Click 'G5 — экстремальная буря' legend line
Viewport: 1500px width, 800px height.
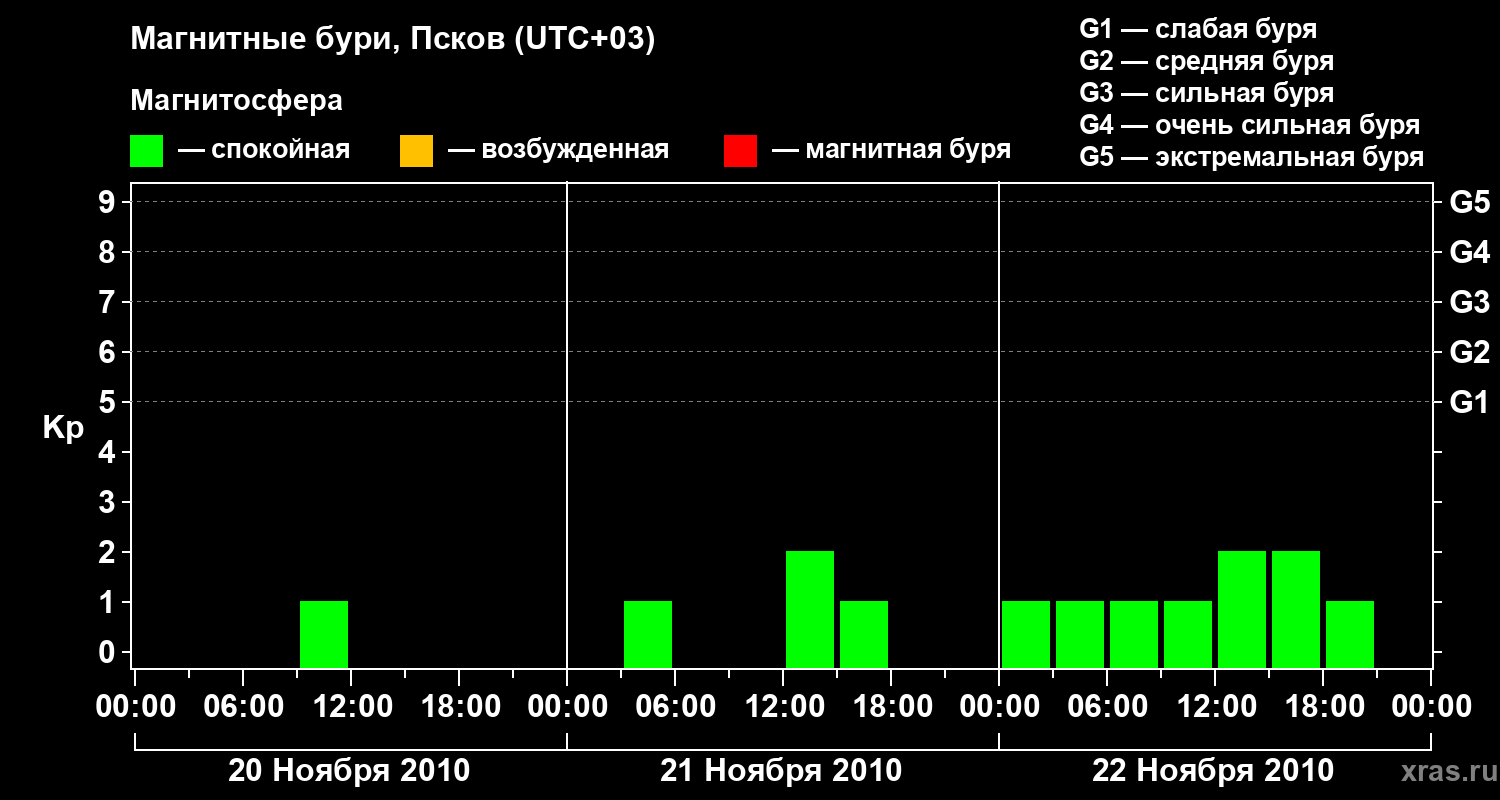point(1252,157)
